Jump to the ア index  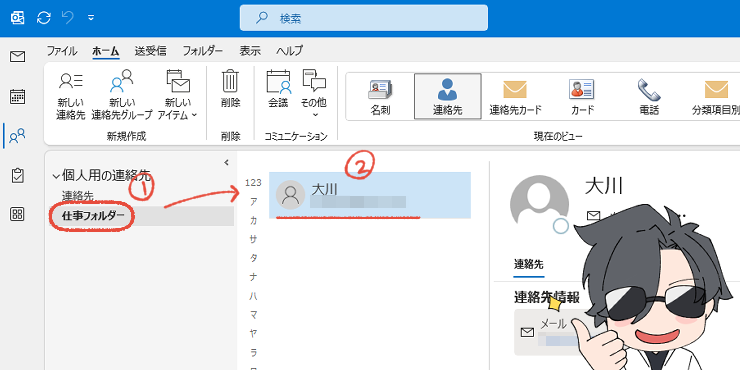(x=253, y=202)
